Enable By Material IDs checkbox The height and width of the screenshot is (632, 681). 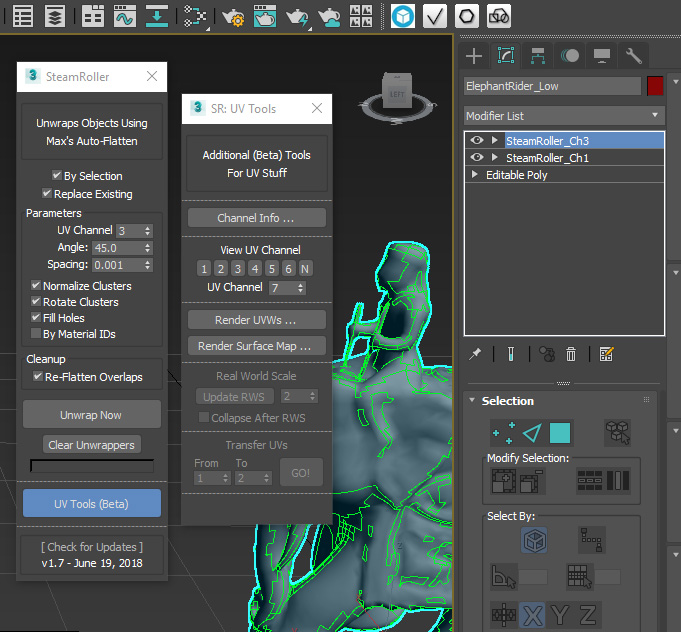36,334
